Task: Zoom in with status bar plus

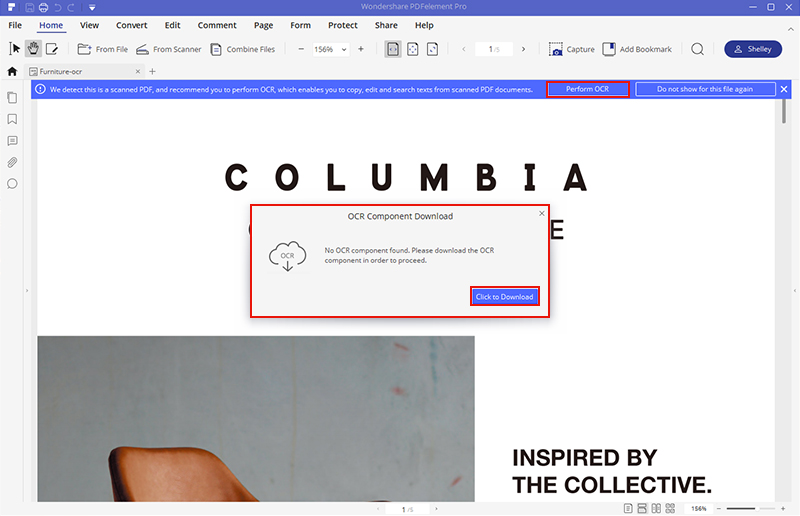Action: tap(783, 509)
